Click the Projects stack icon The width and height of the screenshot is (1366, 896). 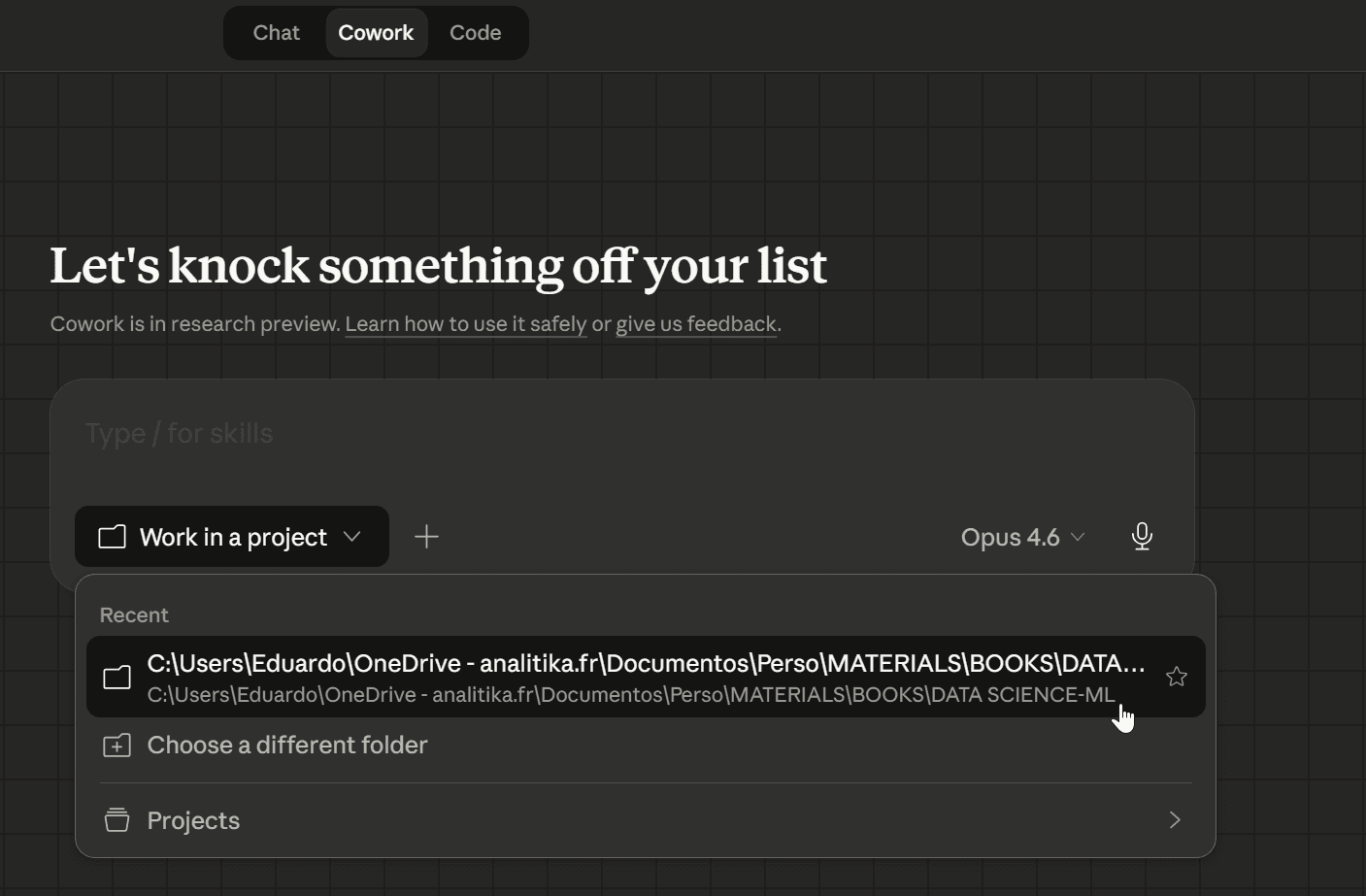pyautogui.click(x=117, y=820)
